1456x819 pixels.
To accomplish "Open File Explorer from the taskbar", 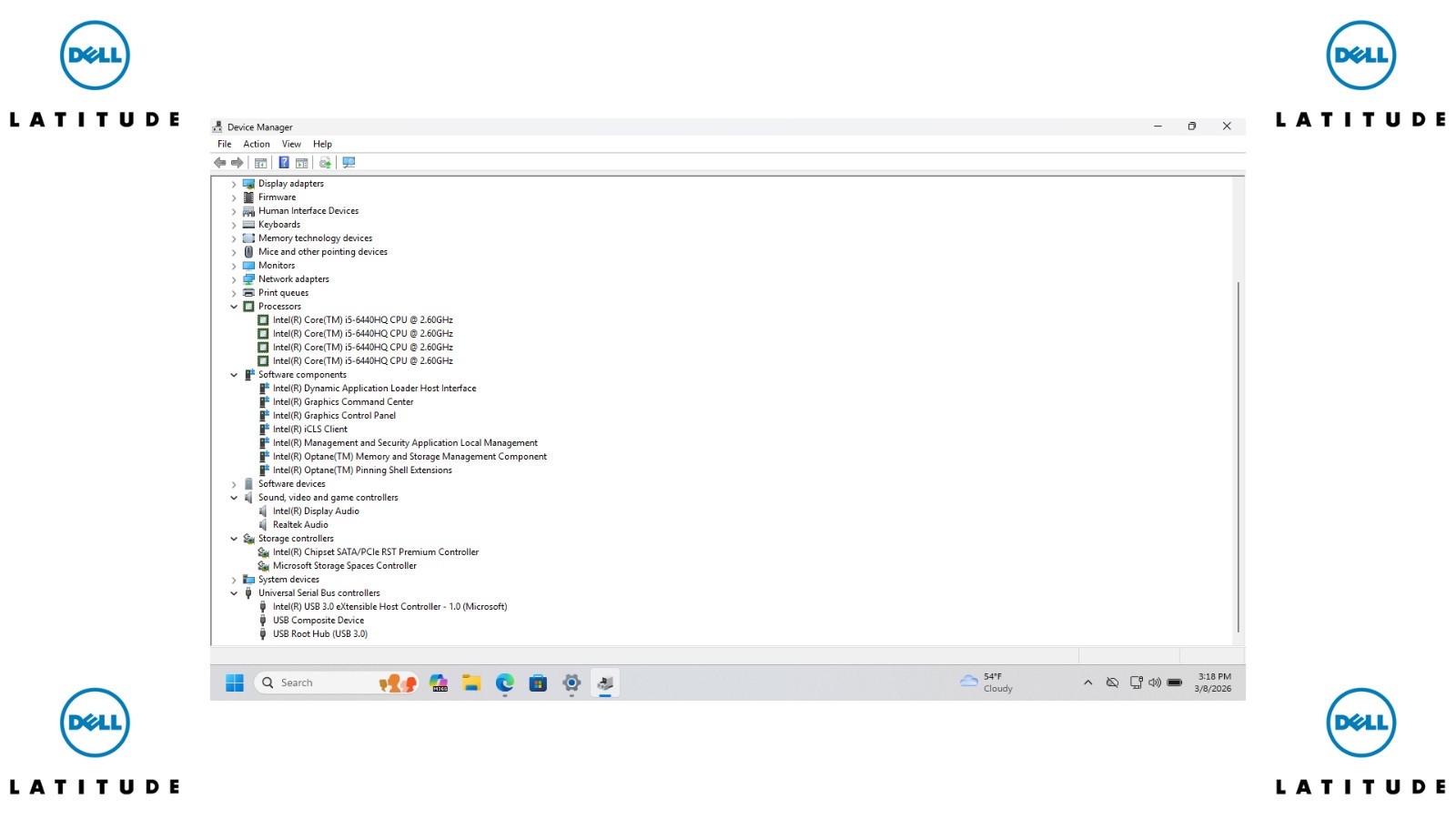I will coord(471,682).
